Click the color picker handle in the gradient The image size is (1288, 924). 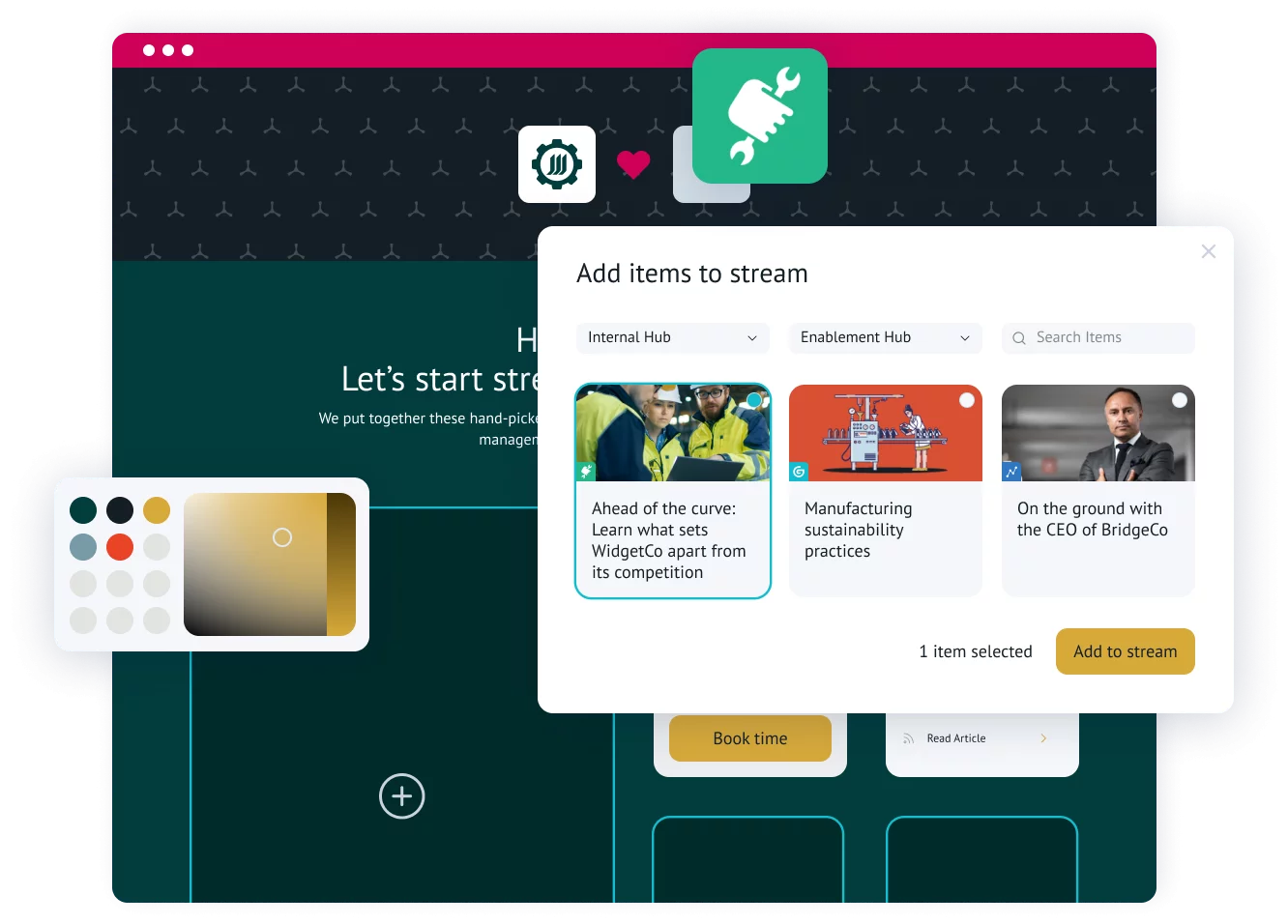tap(282, 537)
